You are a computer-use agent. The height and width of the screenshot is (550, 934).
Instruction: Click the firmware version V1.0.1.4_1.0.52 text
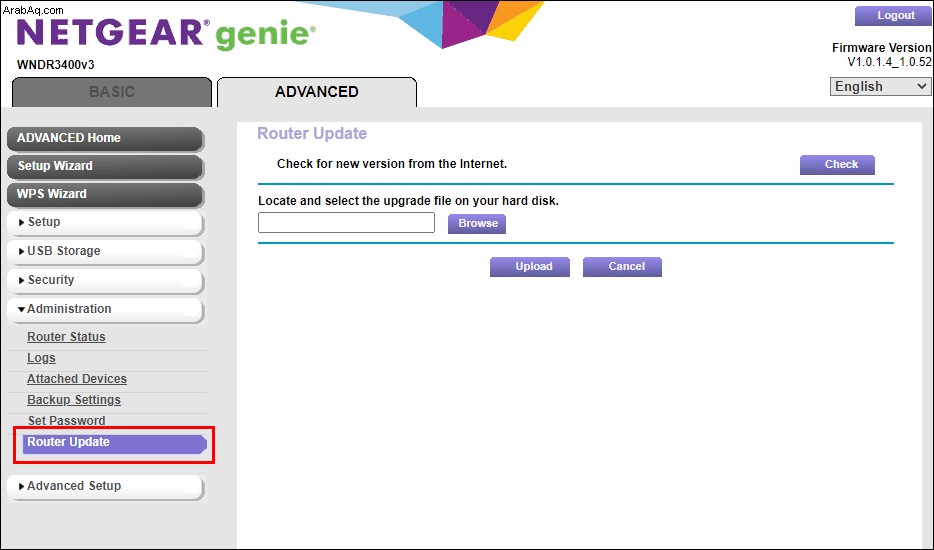889,62
